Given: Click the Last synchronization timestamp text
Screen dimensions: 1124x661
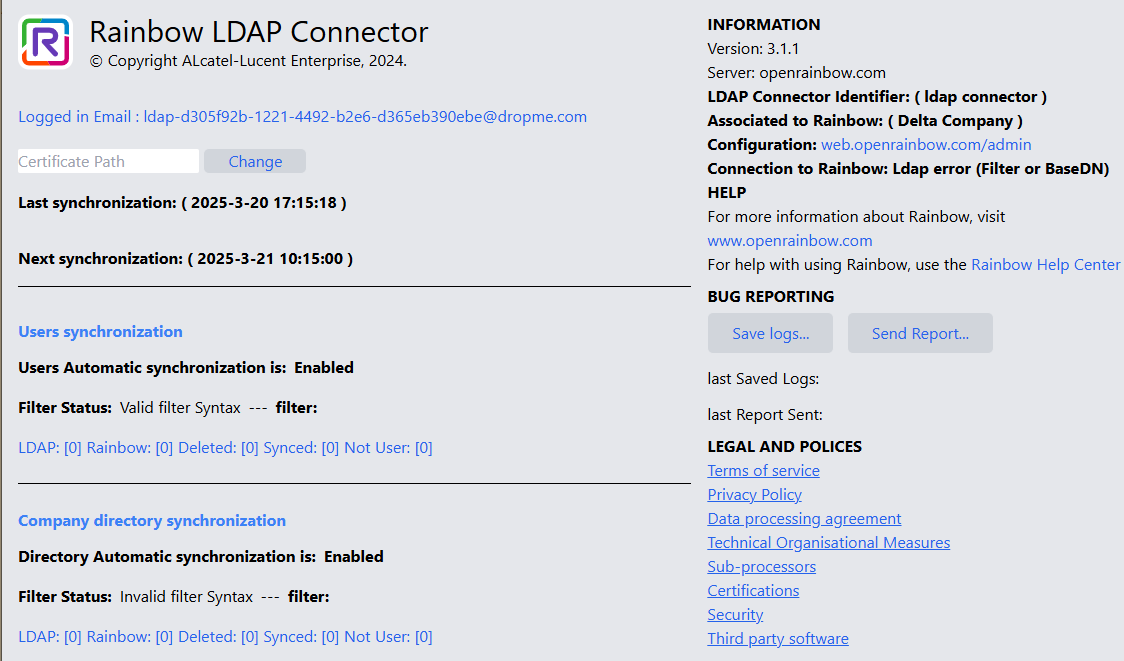Looking at the screenshot, I should (x=182, y=203).
